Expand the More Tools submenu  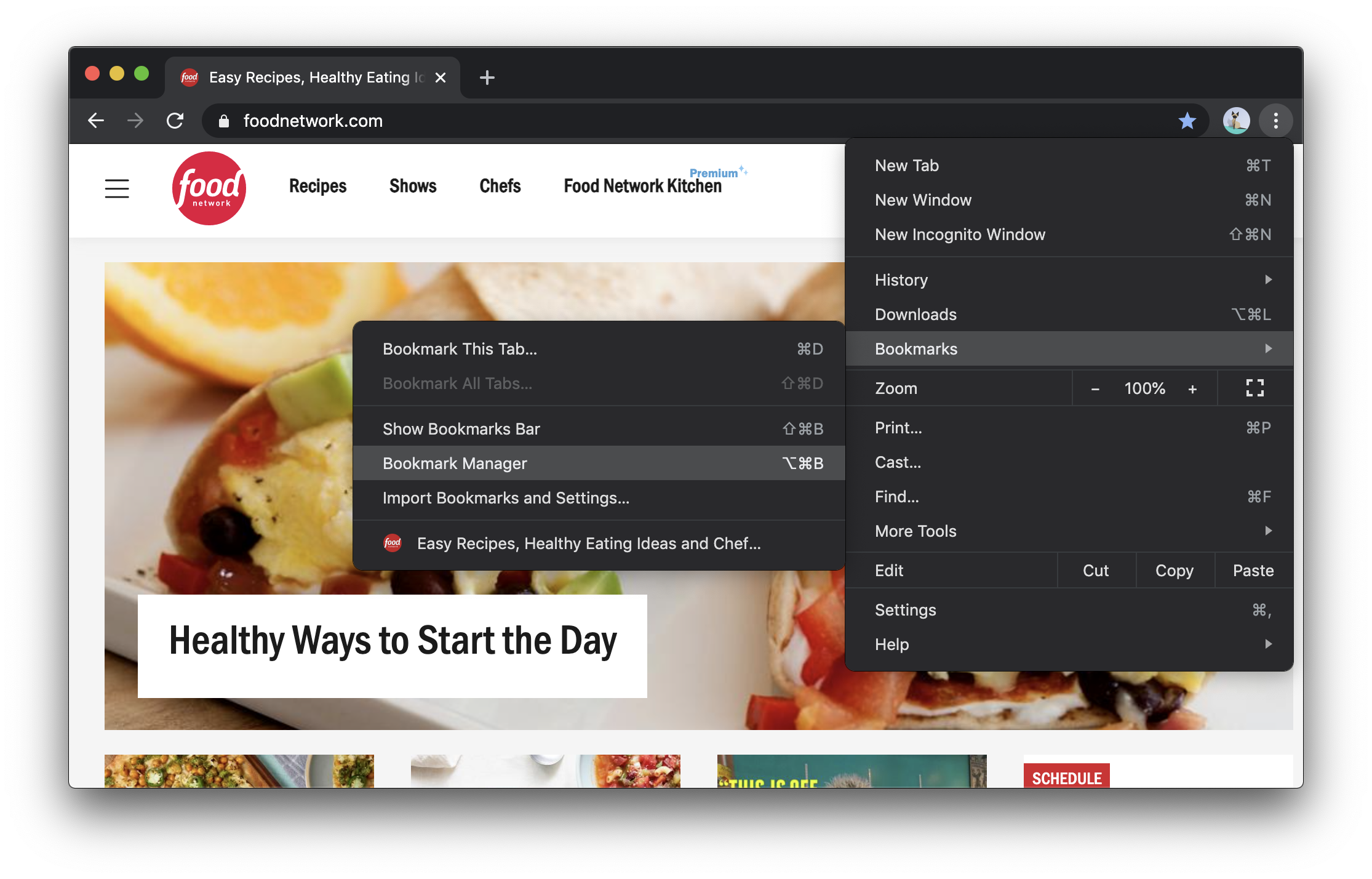[x=1069, y=531]
